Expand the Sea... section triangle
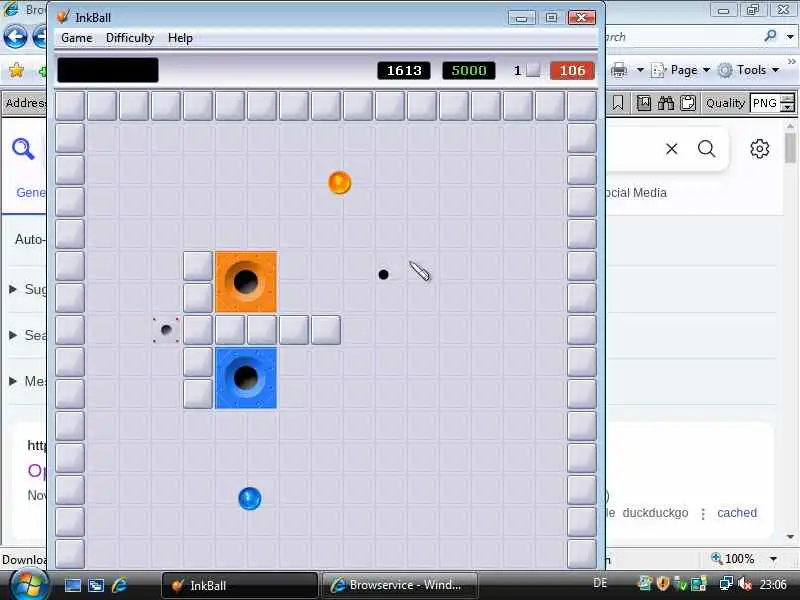 pos(13,335)
